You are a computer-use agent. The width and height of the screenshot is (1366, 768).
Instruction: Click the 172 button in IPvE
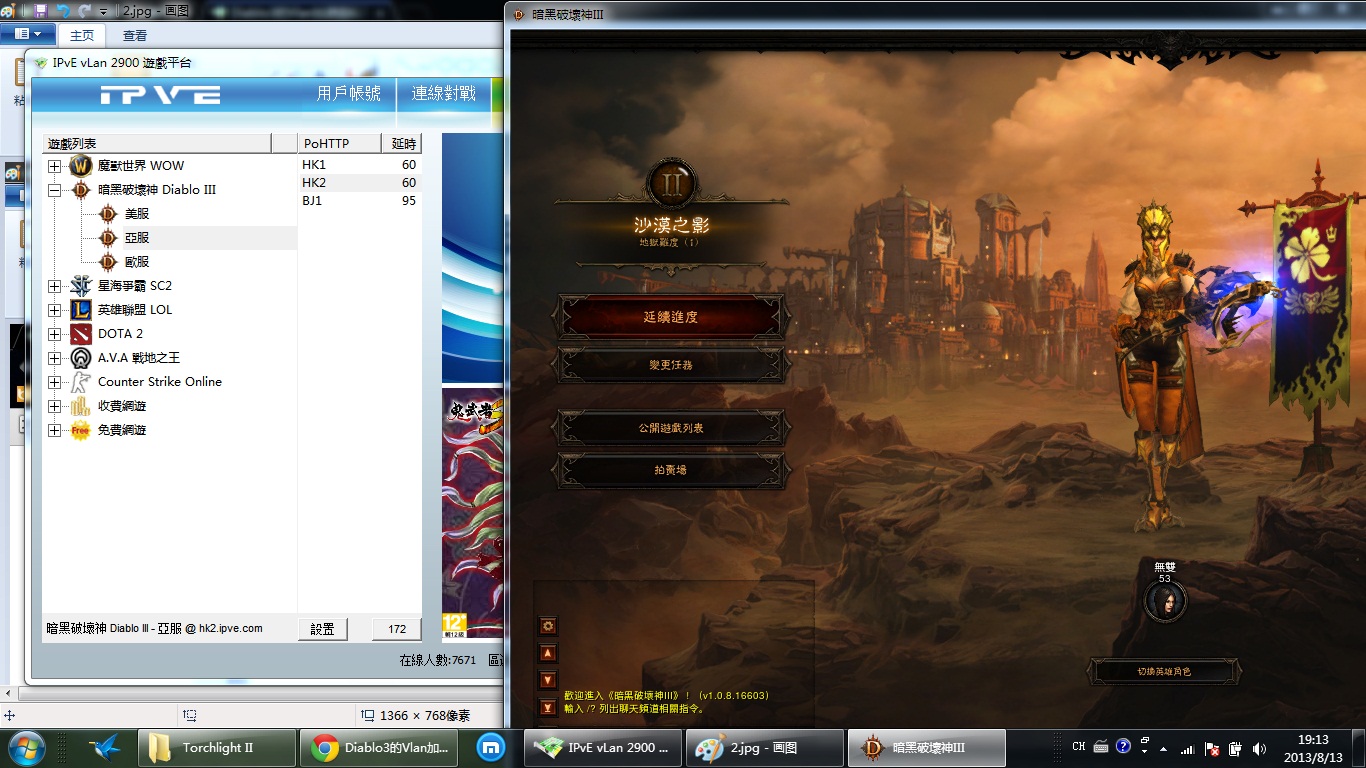[397, 629]
